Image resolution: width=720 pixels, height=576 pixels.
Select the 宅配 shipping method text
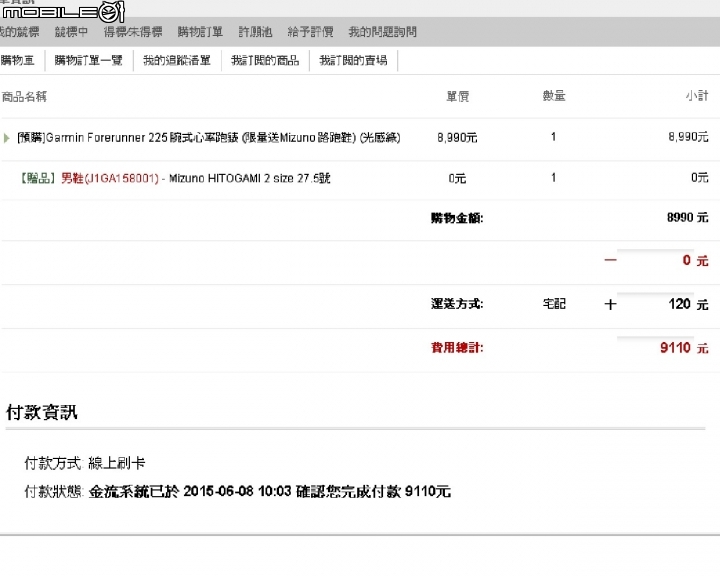[554, 304]
